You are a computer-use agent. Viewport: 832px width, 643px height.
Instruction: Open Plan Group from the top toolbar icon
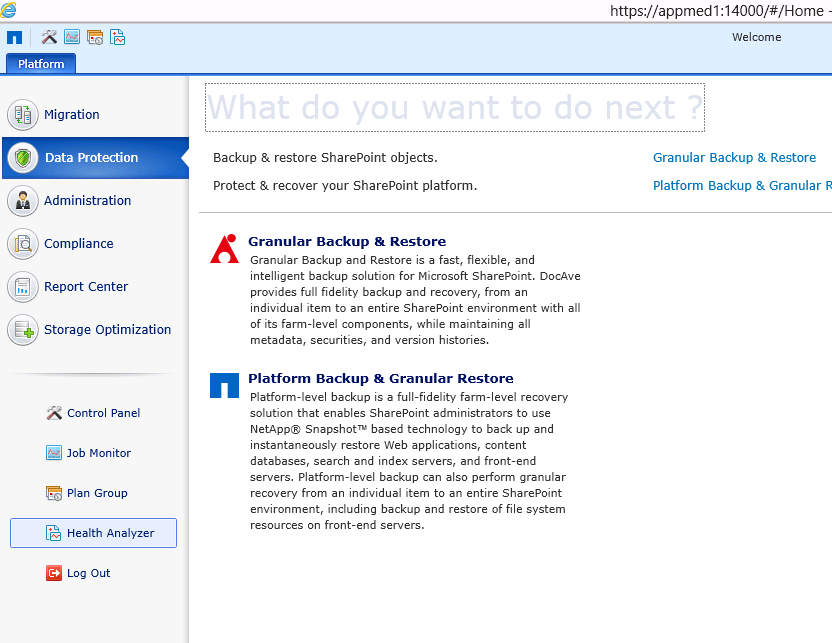(x=95, y=38)
